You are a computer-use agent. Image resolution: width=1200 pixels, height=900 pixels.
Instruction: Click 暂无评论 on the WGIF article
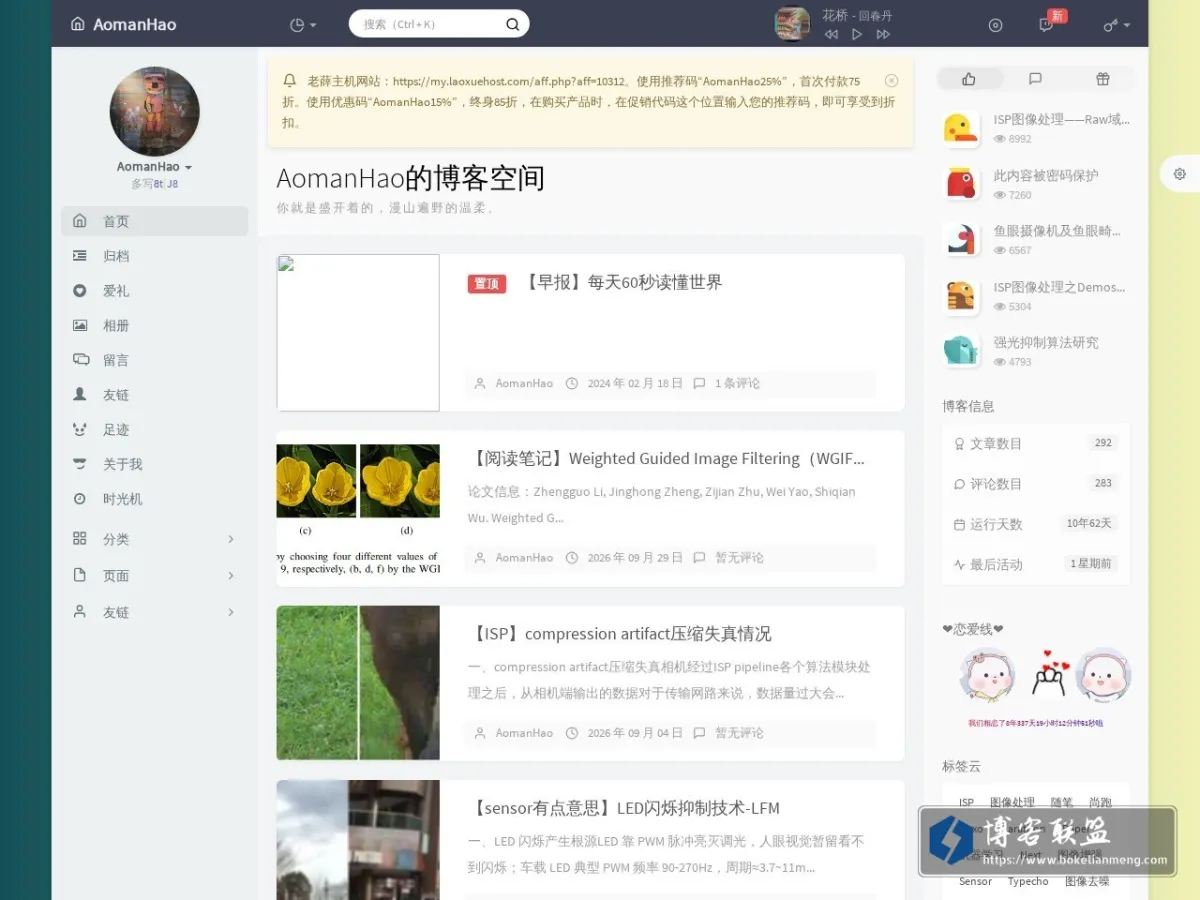(739, 558)
